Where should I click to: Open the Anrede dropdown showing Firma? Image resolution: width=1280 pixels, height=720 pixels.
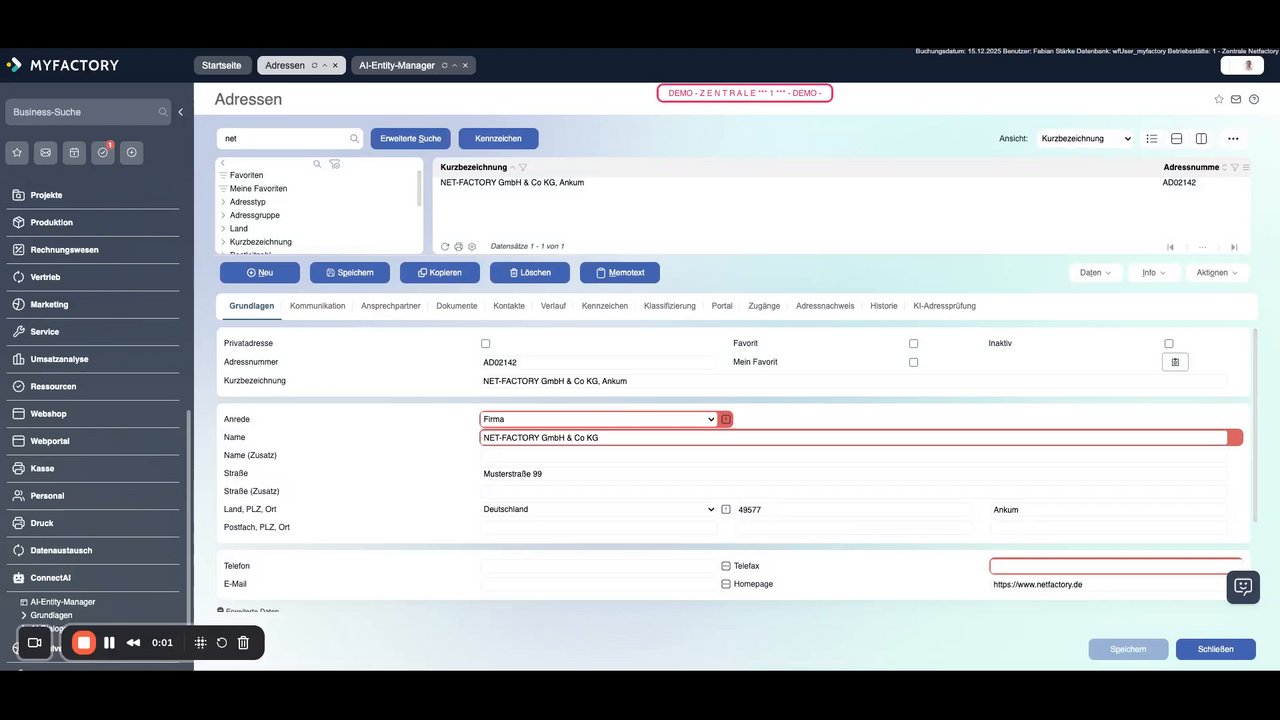pos(598,420)
